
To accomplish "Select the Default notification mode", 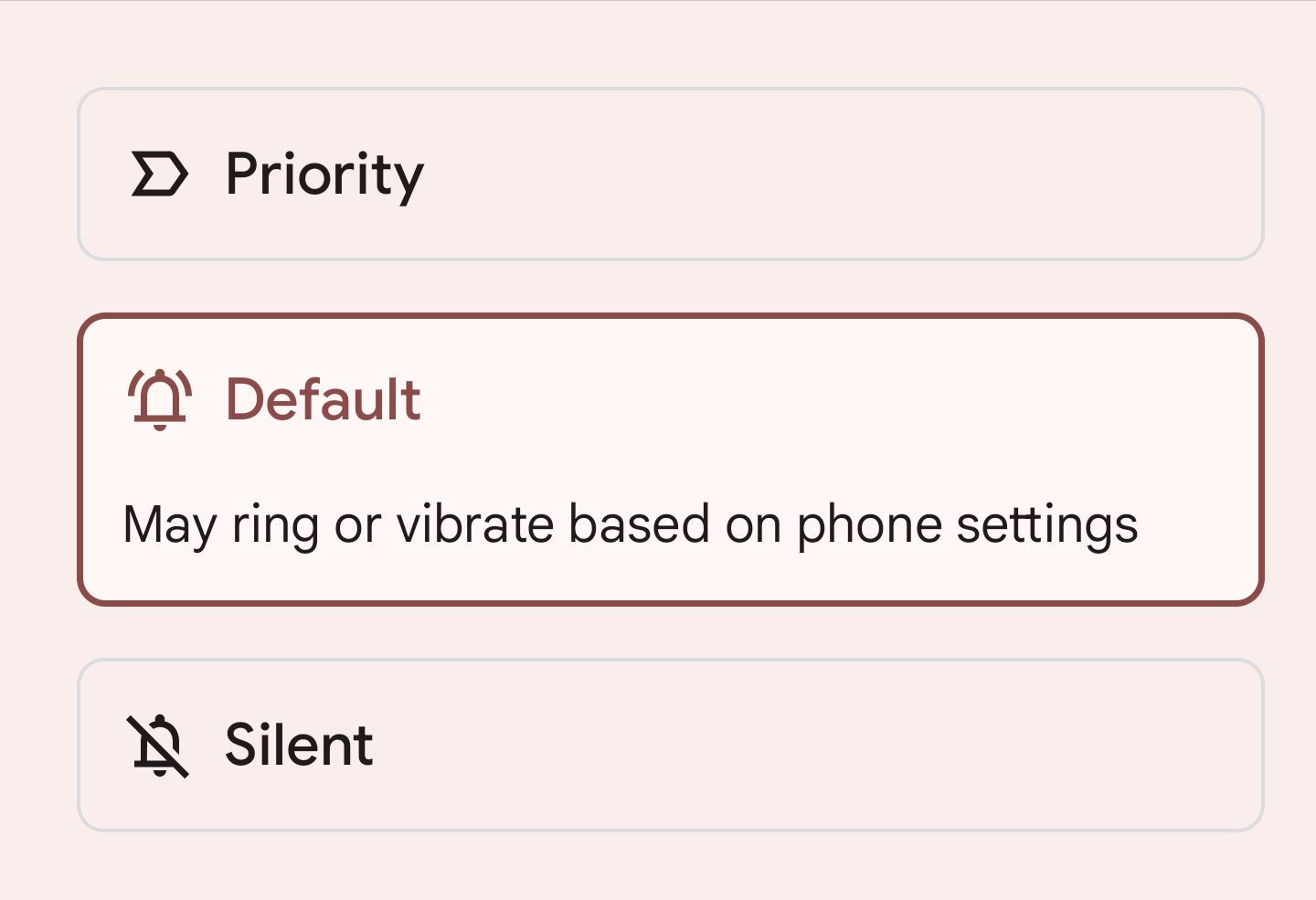I will tap(670, 457).
